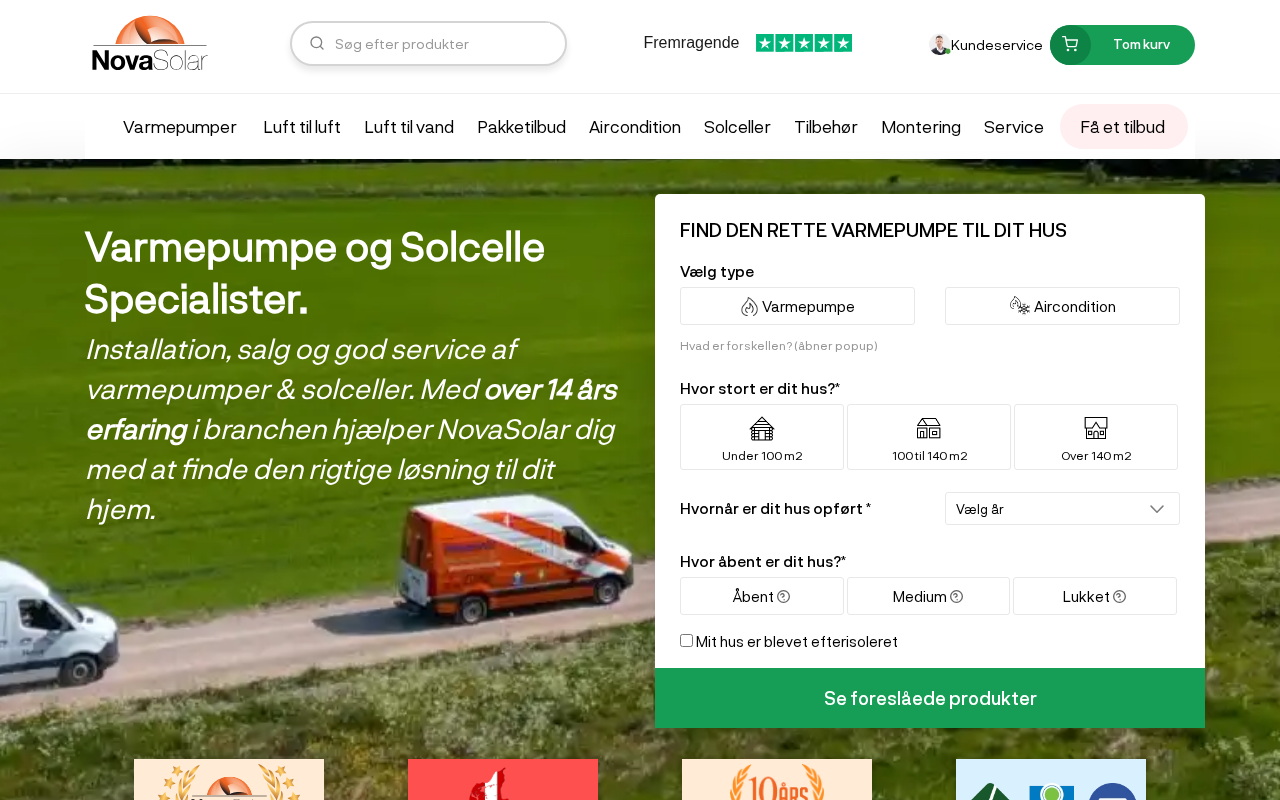Click the NovaSolar logo
The image size is (1280, 800).
pos(150,44)
